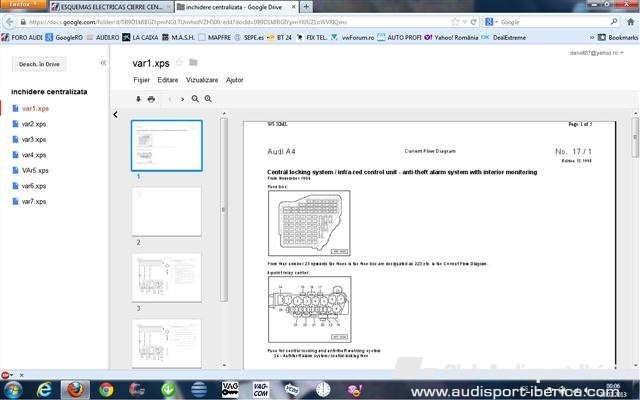Click the Windows Start button

pos(12,390)
